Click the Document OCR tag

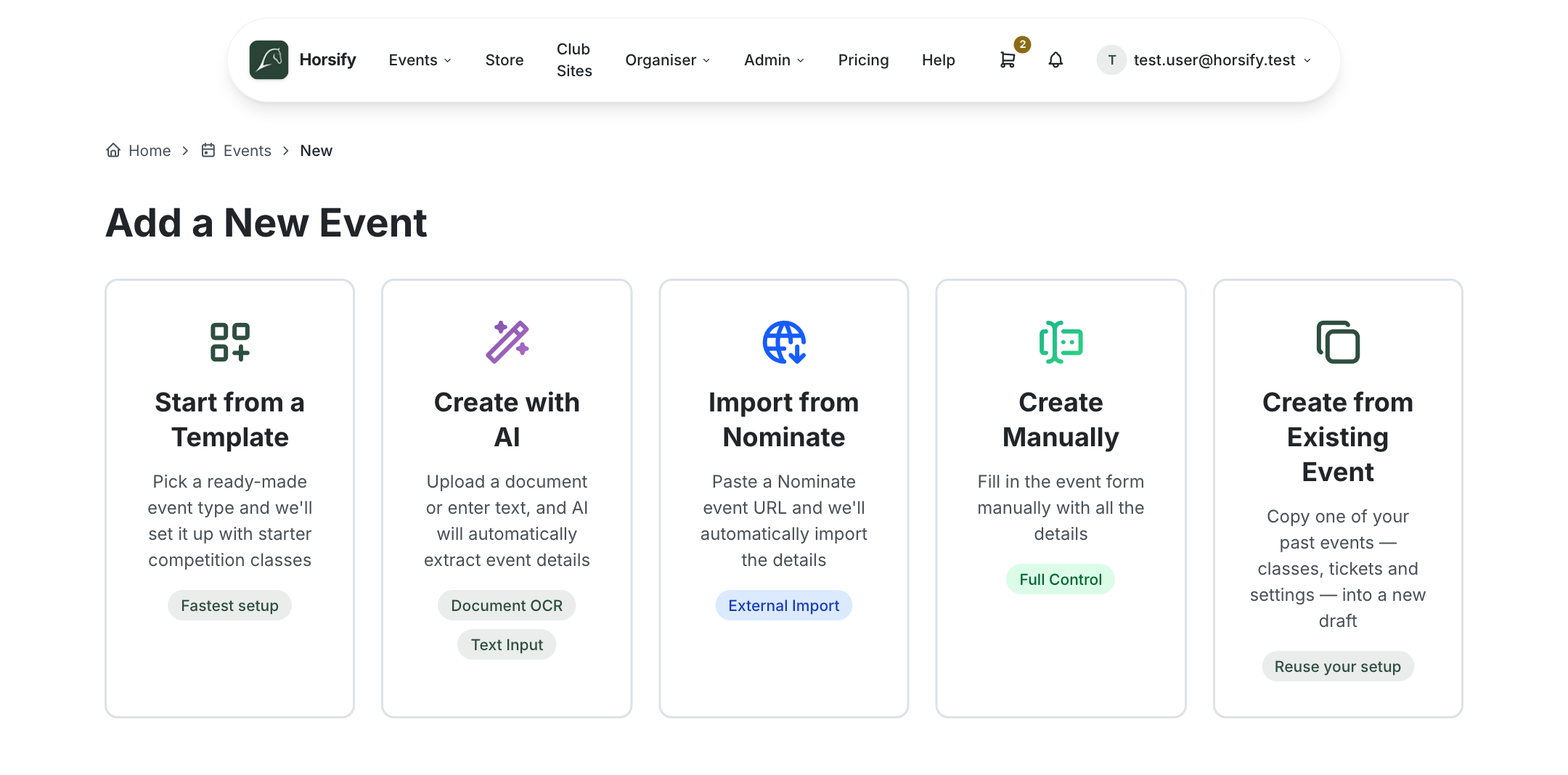click(507, 605)
